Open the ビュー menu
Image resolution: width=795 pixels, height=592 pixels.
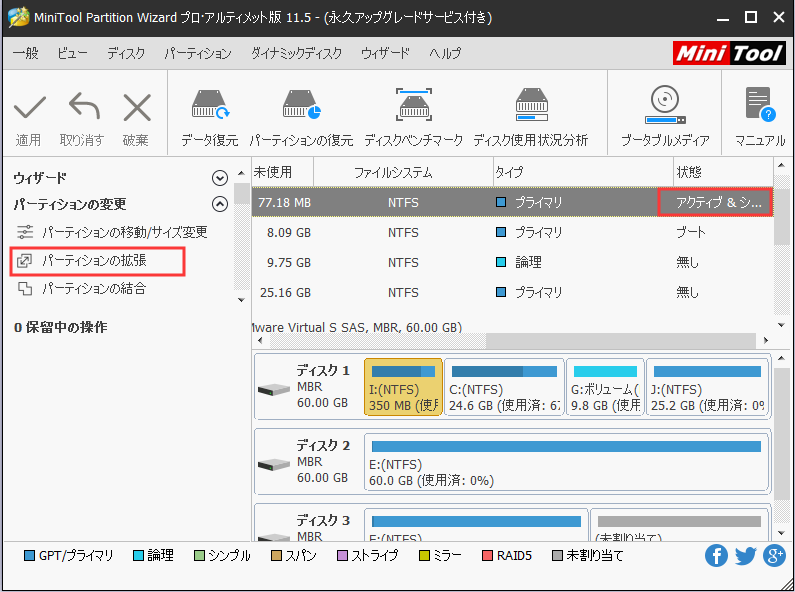pyautogui.click(x=72, y=53)
